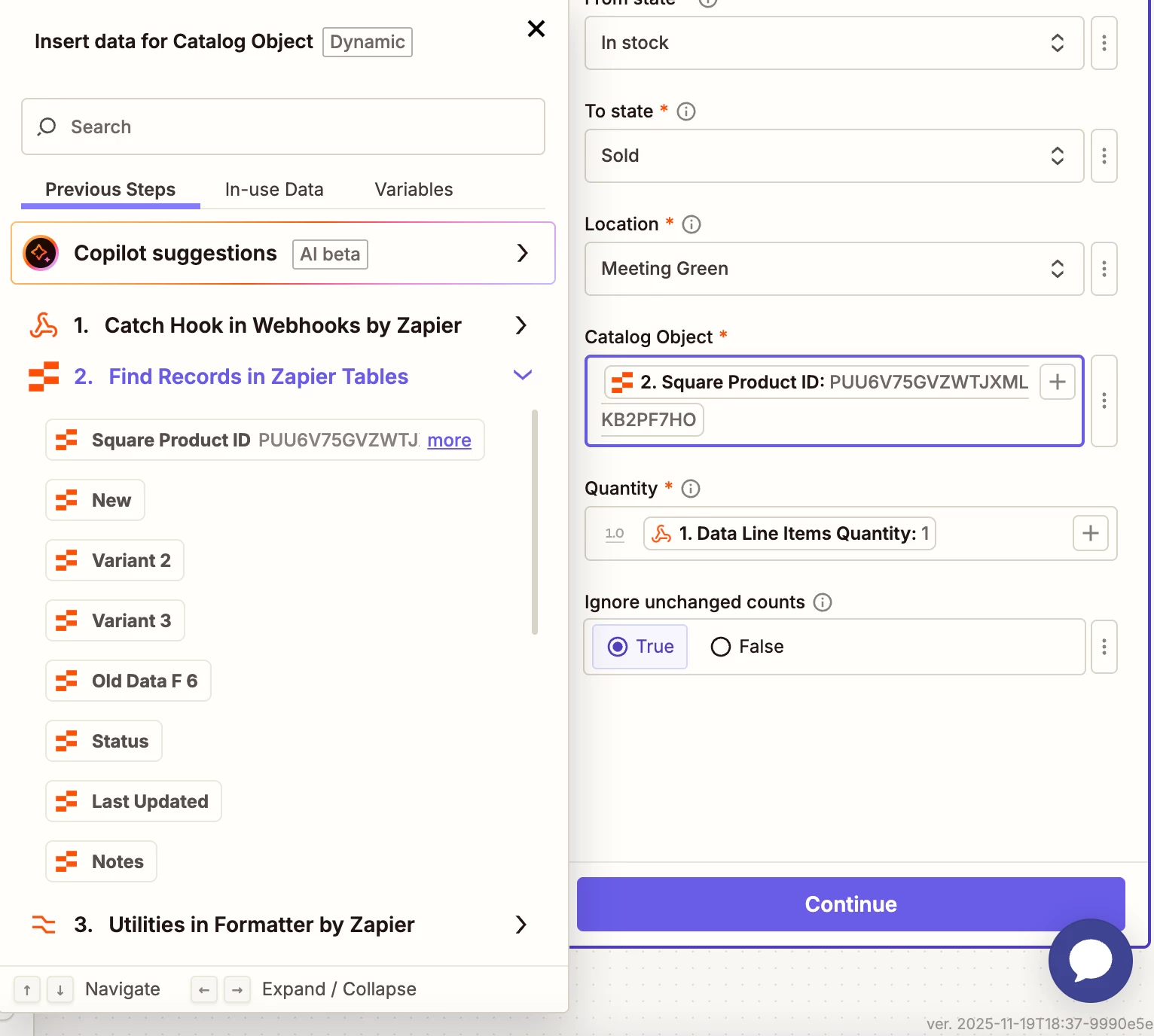Open the To state 'Sold' dropdown
This screenshot has height=1036, width=1154.
834,156
